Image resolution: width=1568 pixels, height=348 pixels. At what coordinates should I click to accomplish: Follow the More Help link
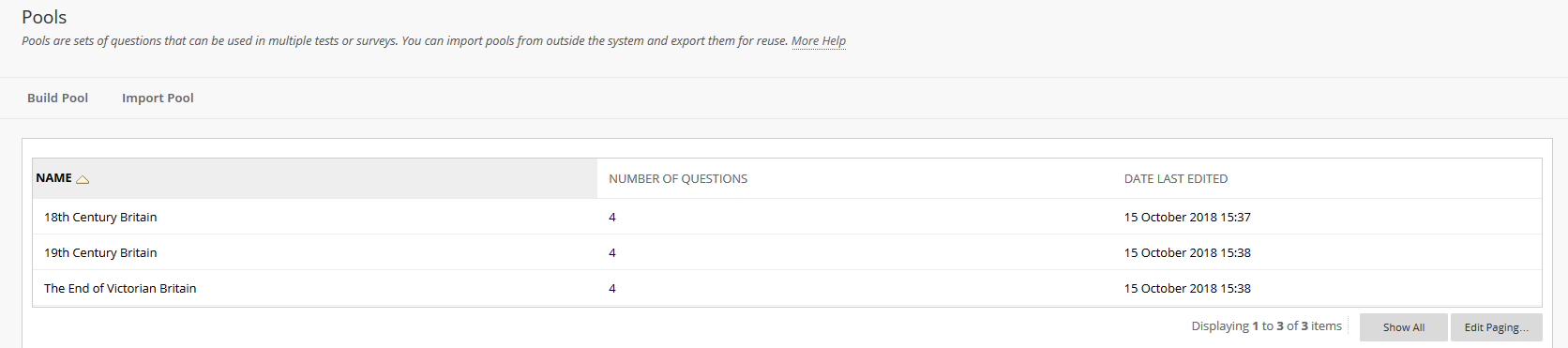pos(819,40)
